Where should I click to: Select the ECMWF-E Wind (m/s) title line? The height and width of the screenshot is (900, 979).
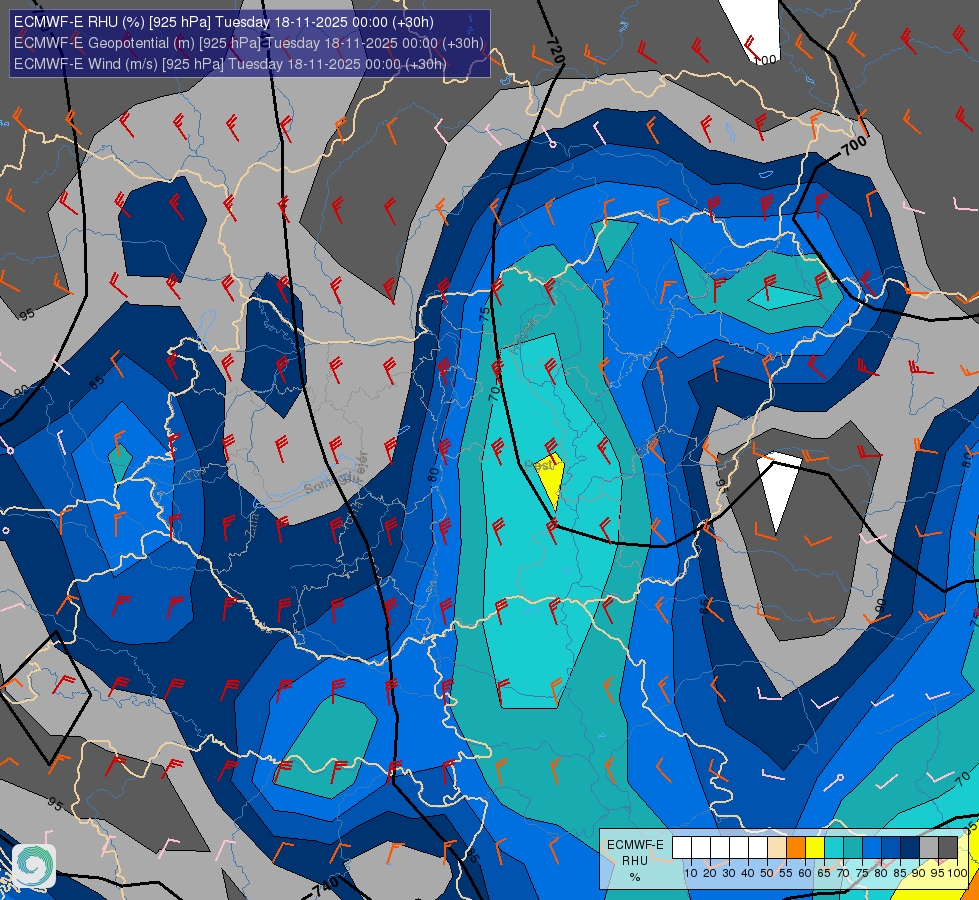click(230, 64)
